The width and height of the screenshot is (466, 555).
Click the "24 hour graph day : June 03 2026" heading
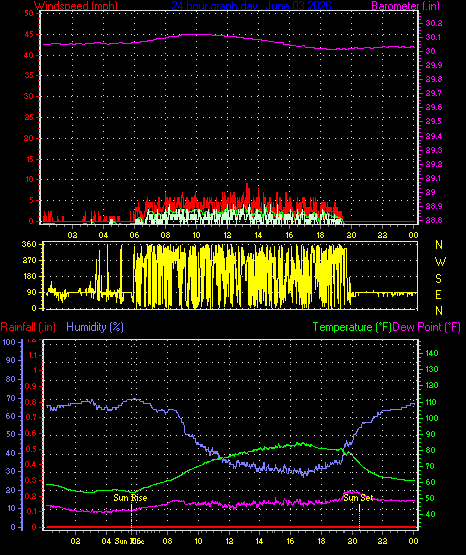252,5
